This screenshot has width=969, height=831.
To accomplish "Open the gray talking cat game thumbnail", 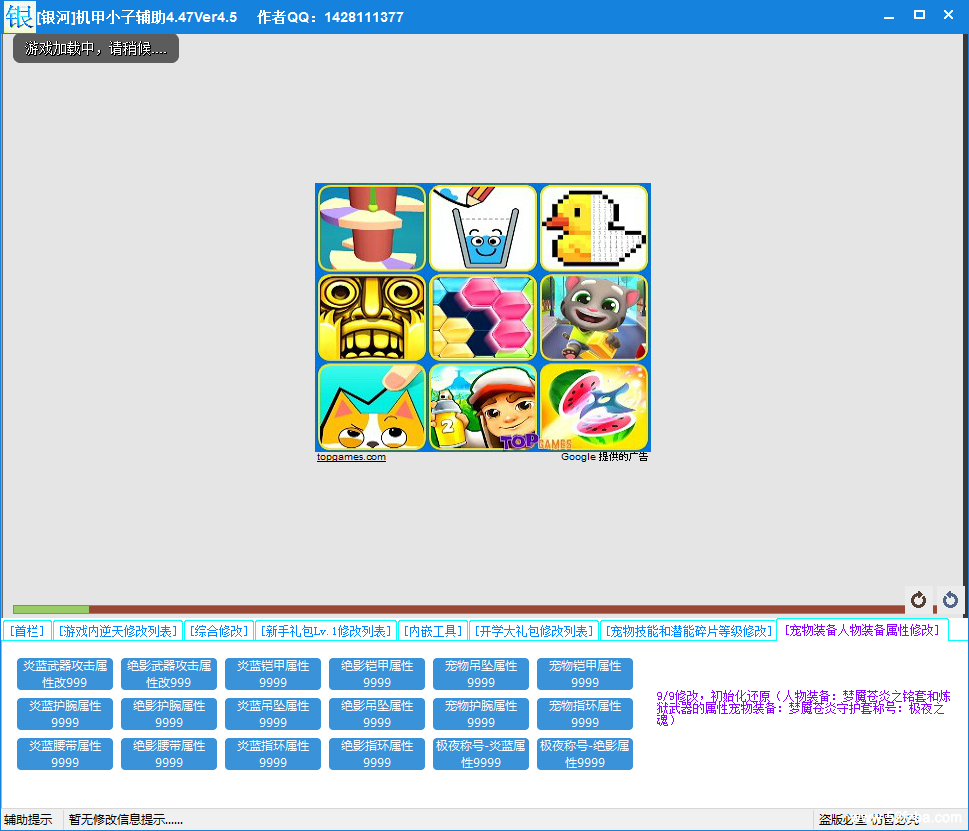I will [x=594, y=318].
